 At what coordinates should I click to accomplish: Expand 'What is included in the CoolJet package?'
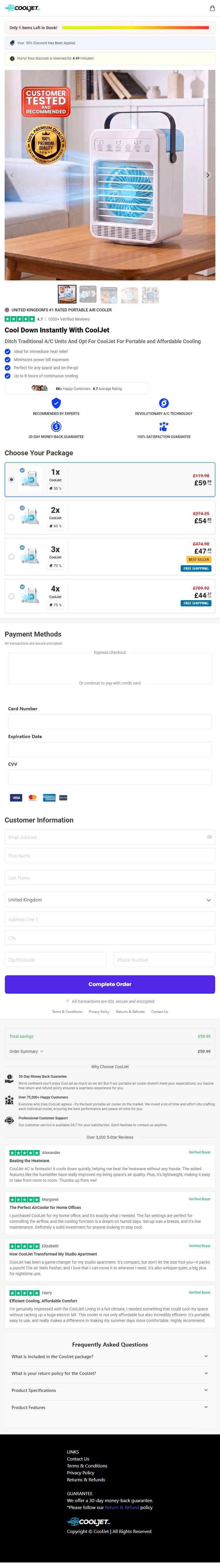110,1356
